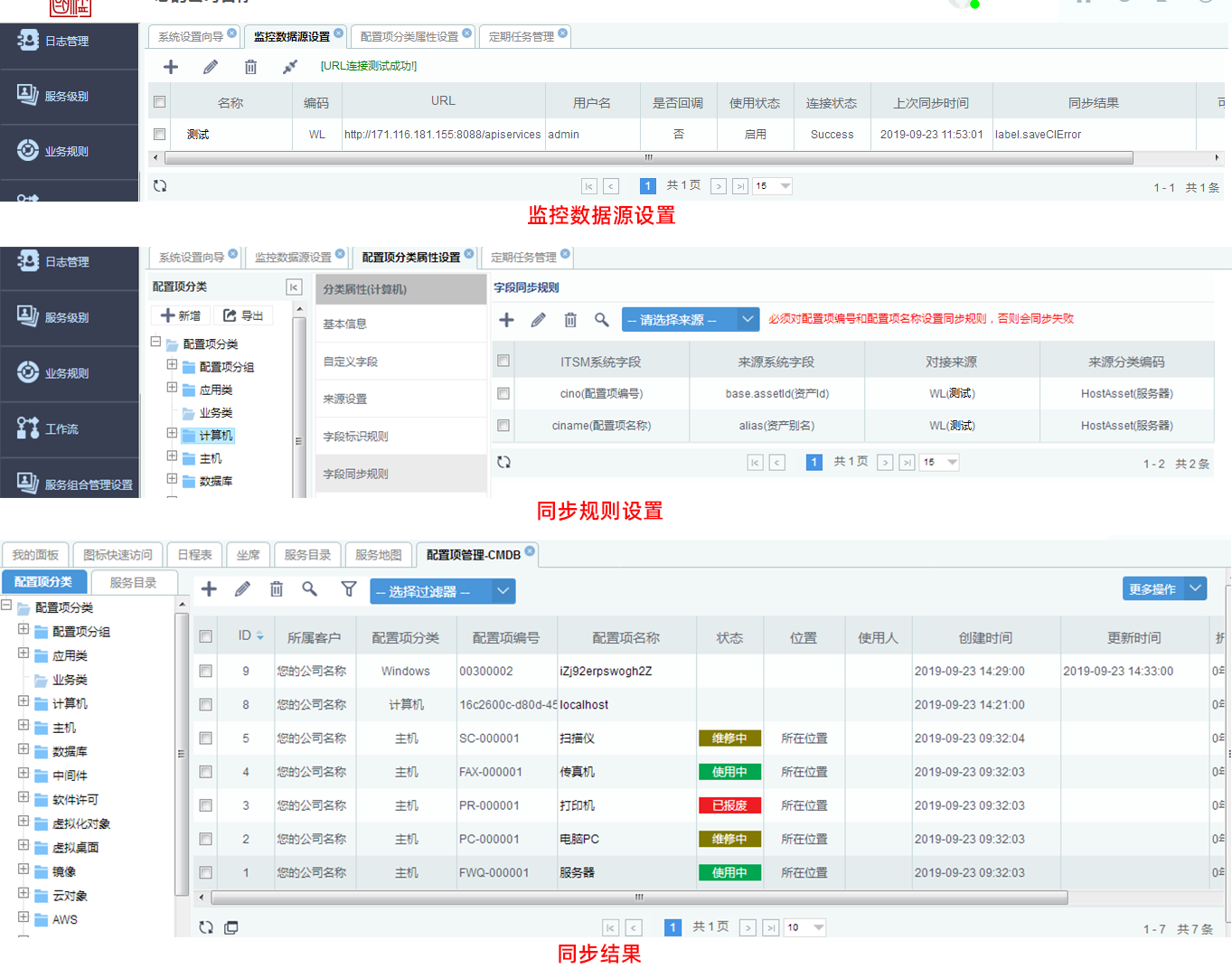Open the 服务目录 tab beside 配置项分类

coord(133,583)
